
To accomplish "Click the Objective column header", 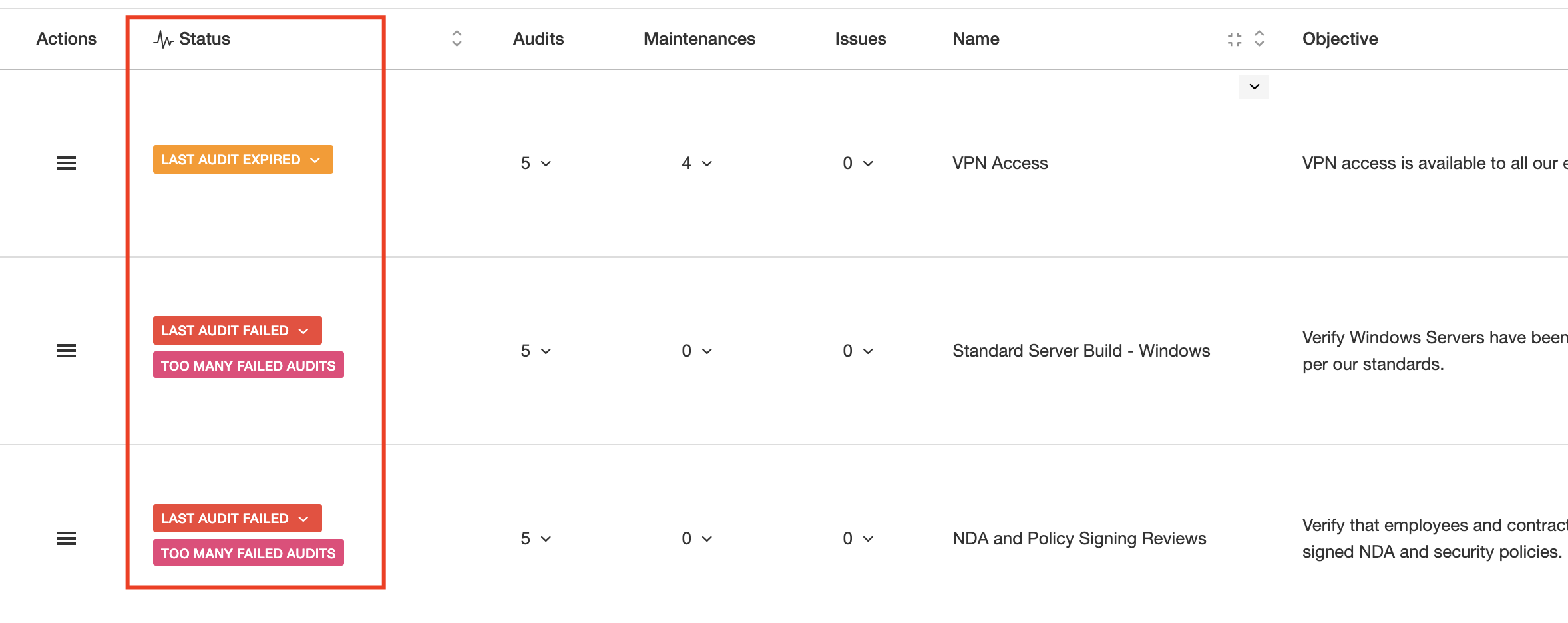I will tap(1340, 39).
